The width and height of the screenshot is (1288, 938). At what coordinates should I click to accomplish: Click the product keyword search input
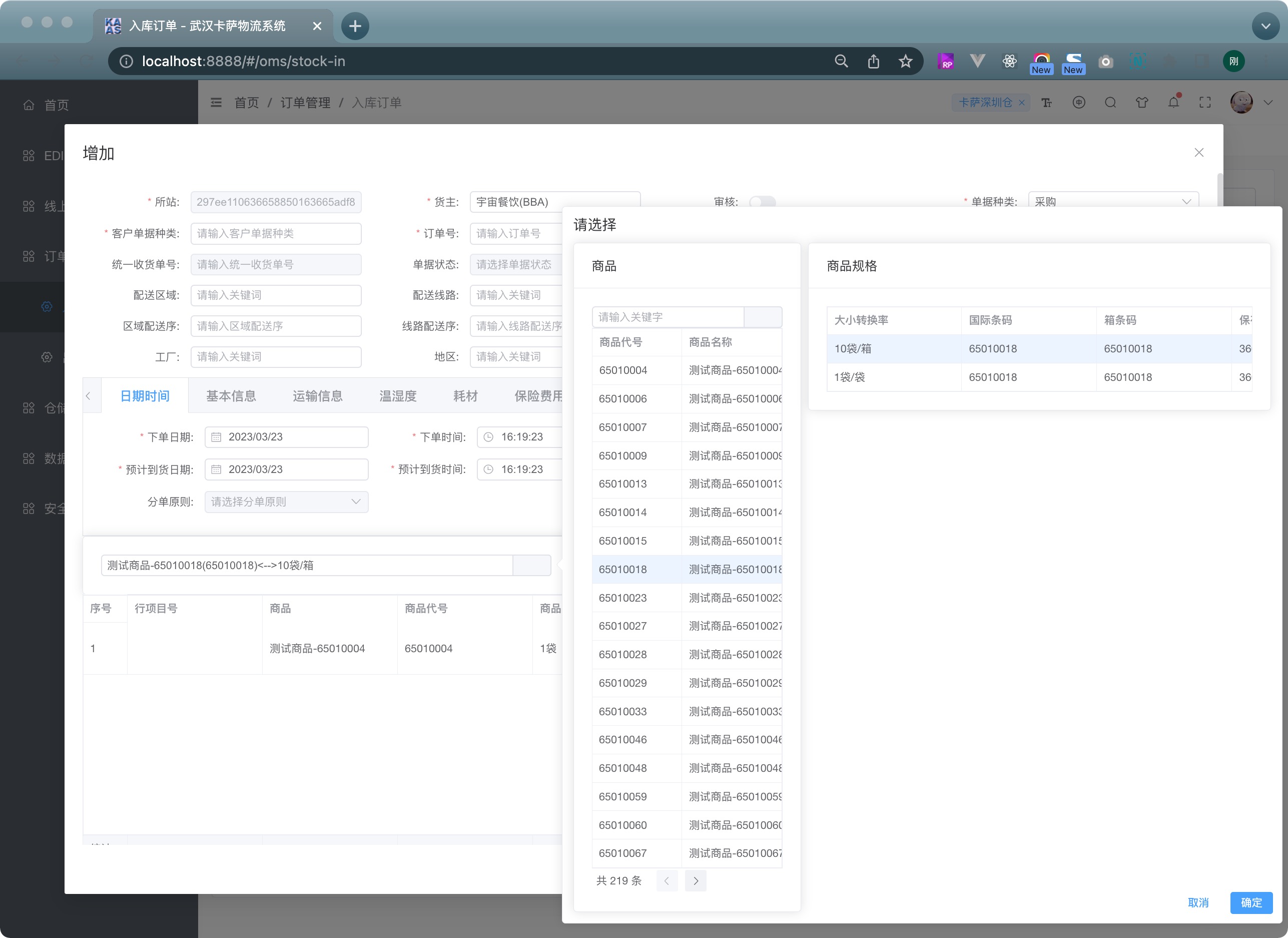pos(668,317)
